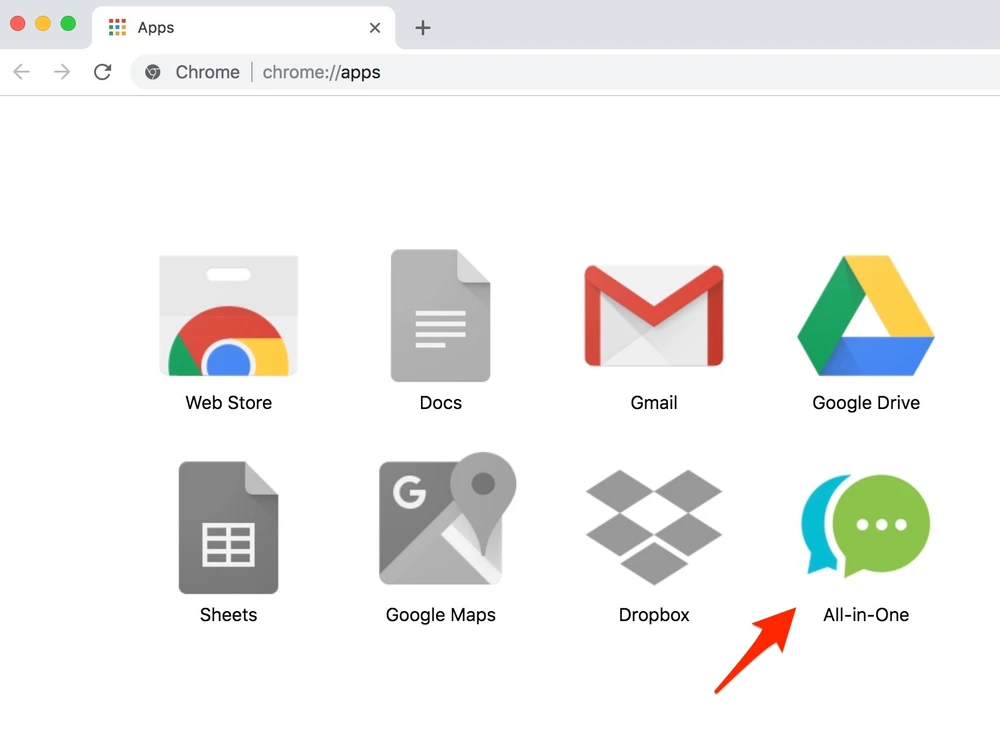Close the Apps tab
1000x736 pixels.
(375, 28)
